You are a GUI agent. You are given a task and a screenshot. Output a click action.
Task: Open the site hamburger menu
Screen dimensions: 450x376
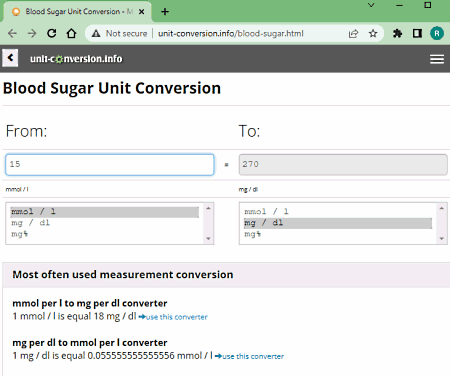click(x=437, y=59)
